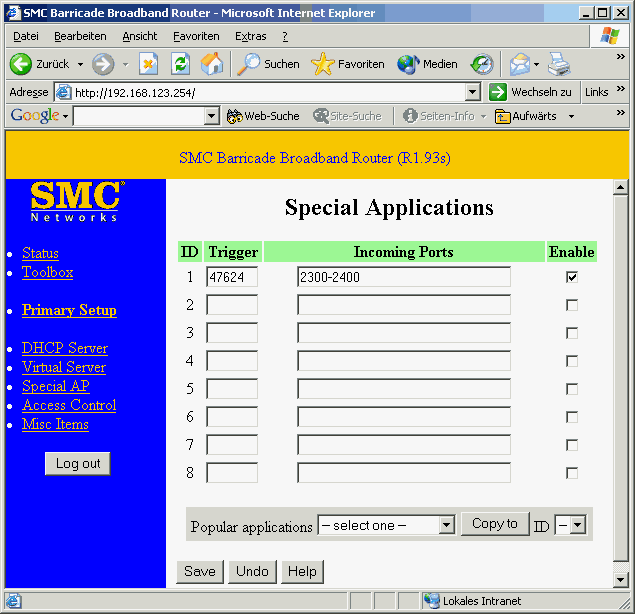This screenshot has height=614, width=635.
Task: Enable the checkbox for ID 2
Action: pos(572,305)
